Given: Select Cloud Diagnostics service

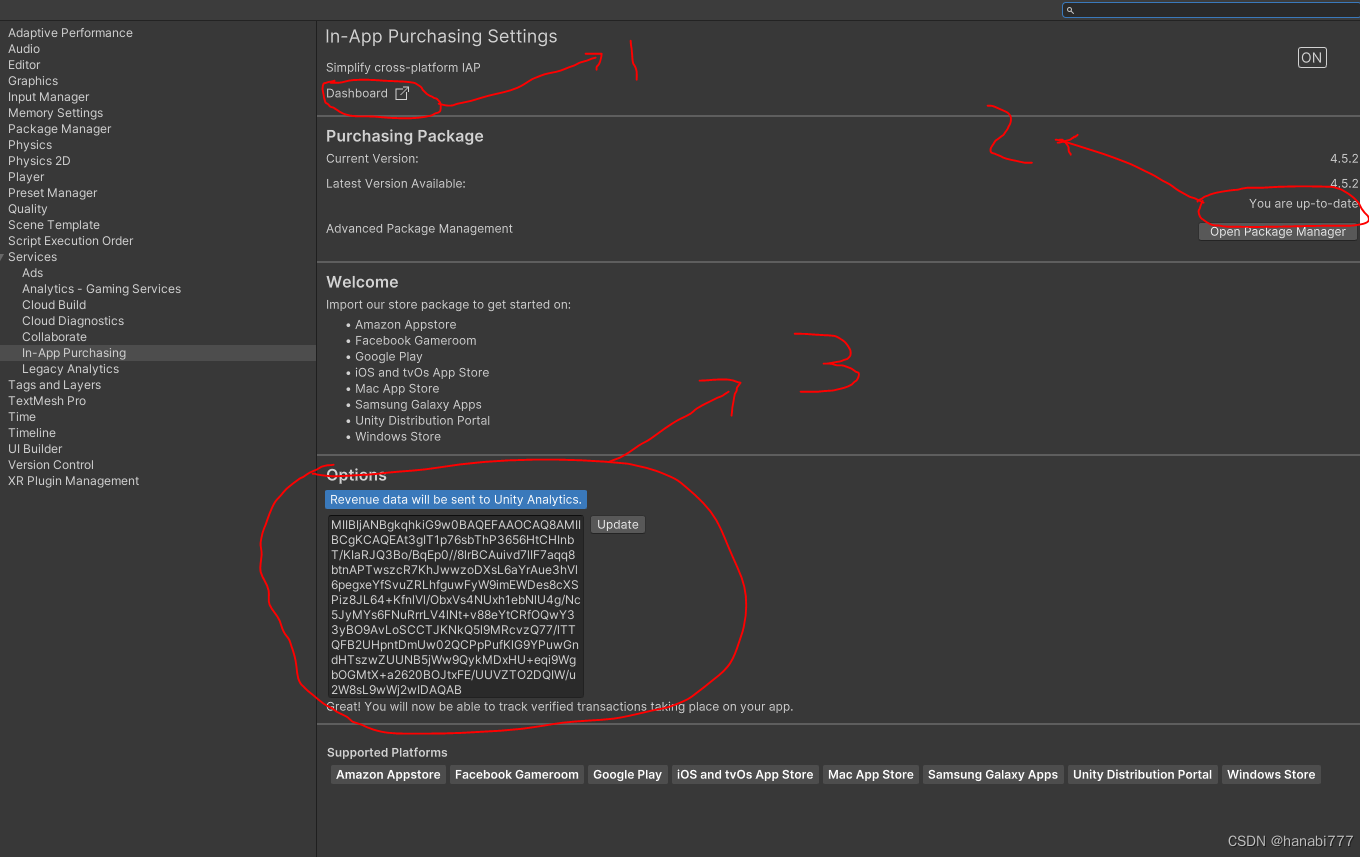Looking at the screenshot, I should pyautogui.click(x=73, y=321).
